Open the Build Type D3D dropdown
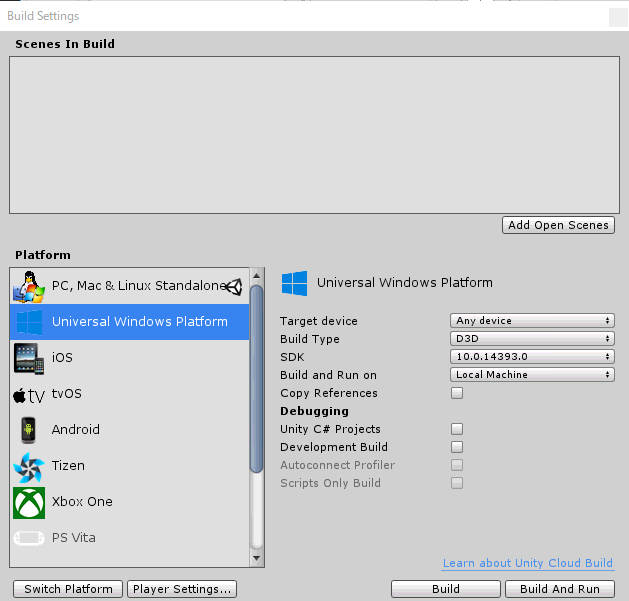Image resolution: width=629 pixels, height=601 pixels. pyautogui.click(x=532, y=339)
